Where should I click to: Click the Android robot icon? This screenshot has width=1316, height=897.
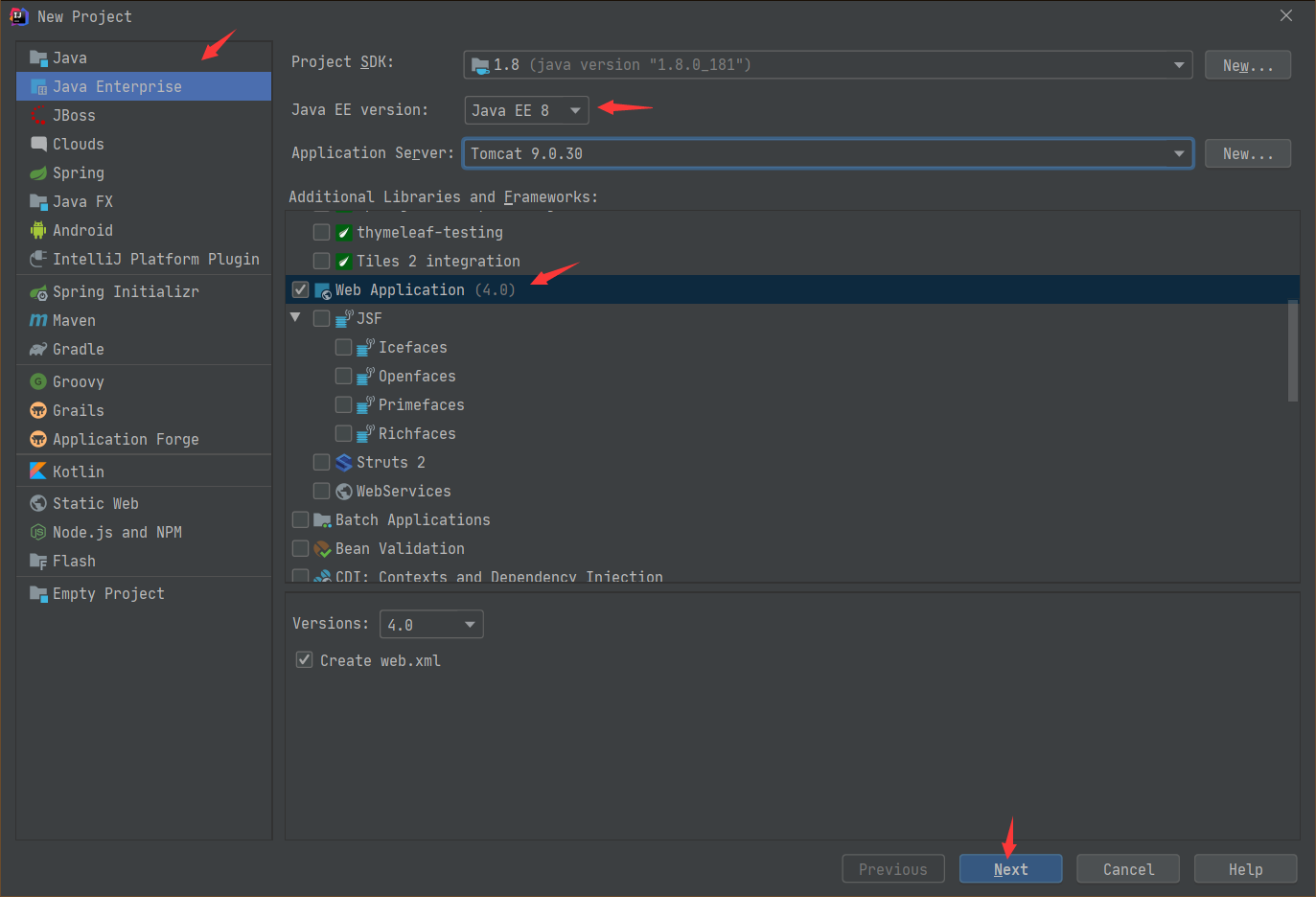38,230
